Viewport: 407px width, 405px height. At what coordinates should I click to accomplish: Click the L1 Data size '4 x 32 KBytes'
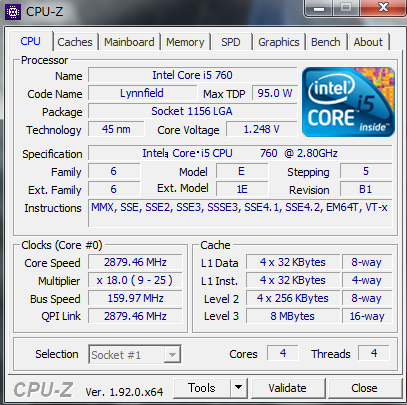click(x=293, y=262)
